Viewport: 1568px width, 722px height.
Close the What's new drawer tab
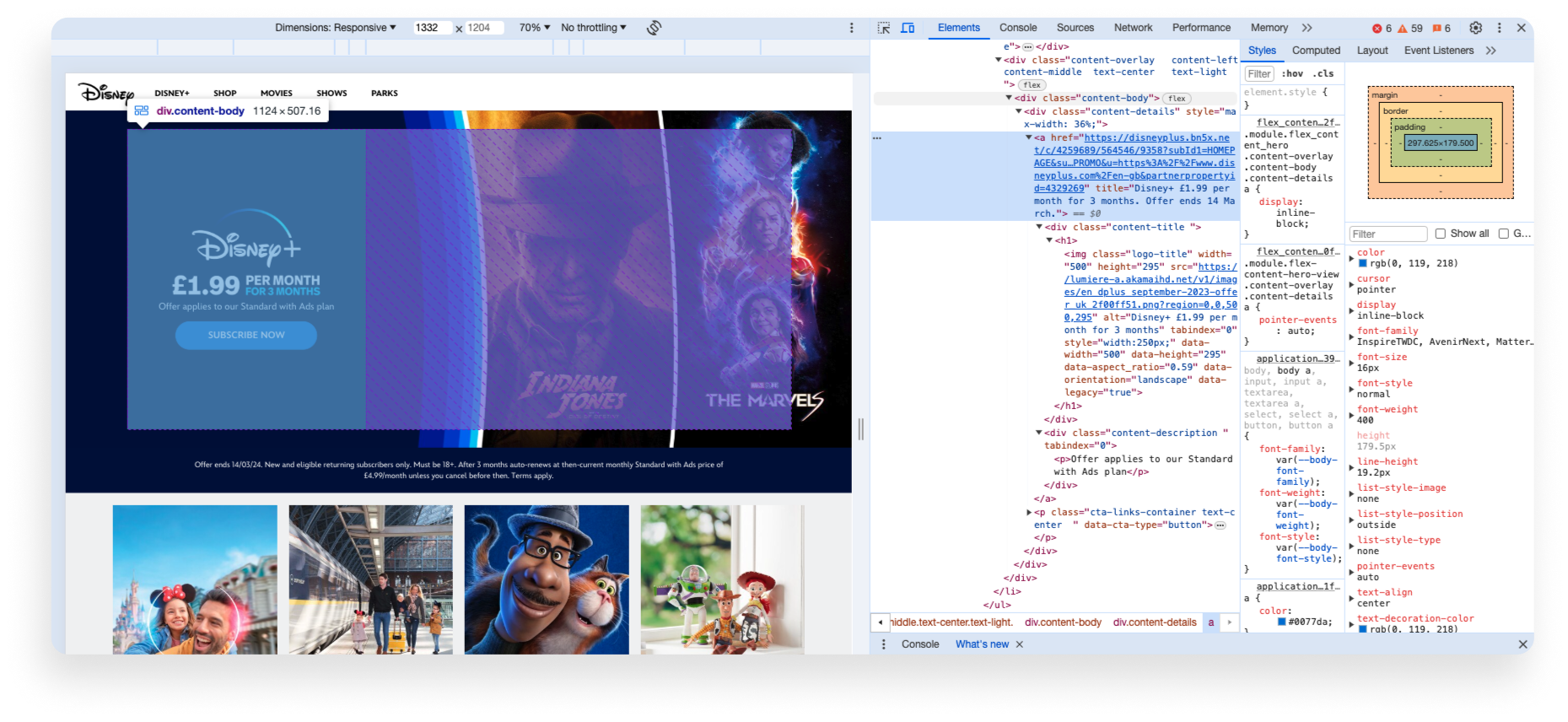(x=1019, y=644)
